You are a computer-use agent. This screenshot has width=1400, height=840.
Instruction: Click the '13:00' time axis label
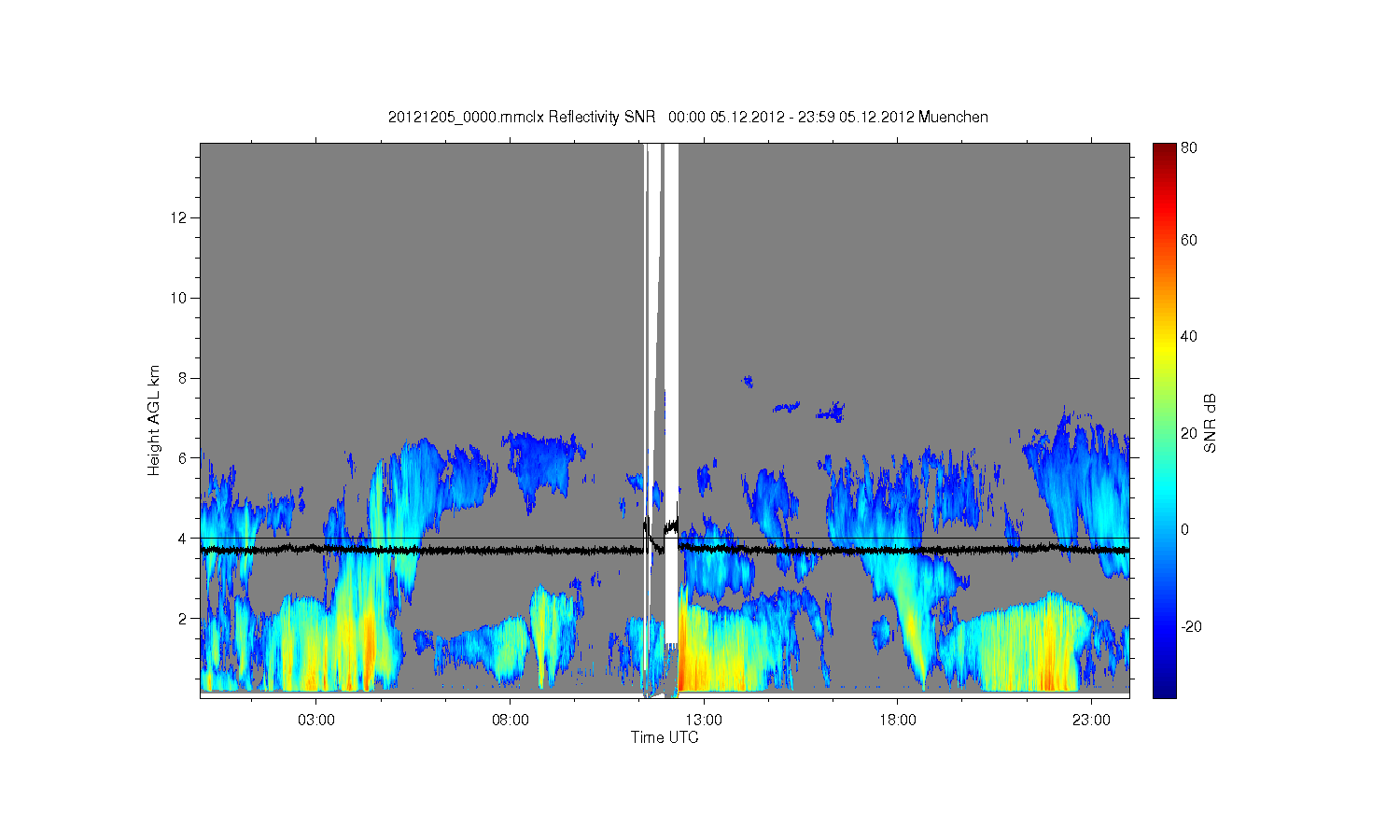click(x=703, y=720)
